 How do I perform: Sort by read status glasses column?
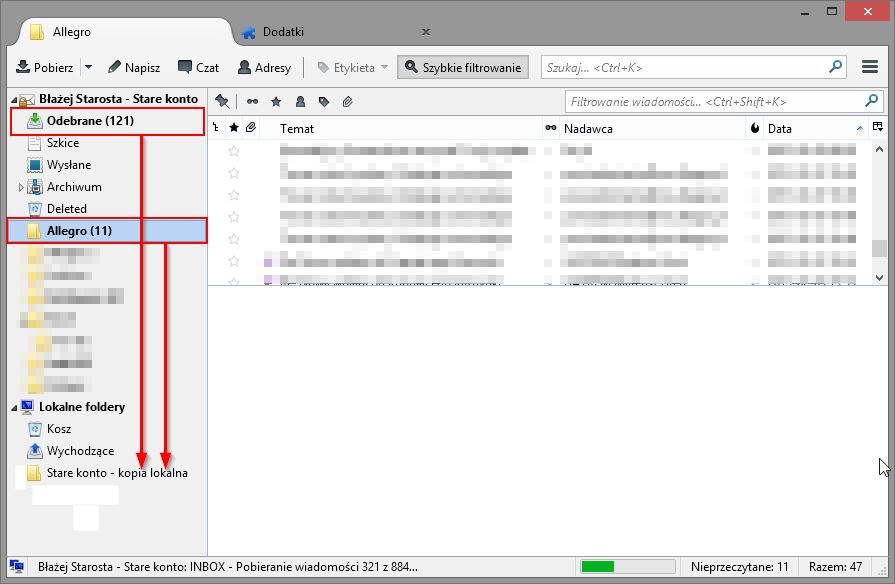[551, 128]
